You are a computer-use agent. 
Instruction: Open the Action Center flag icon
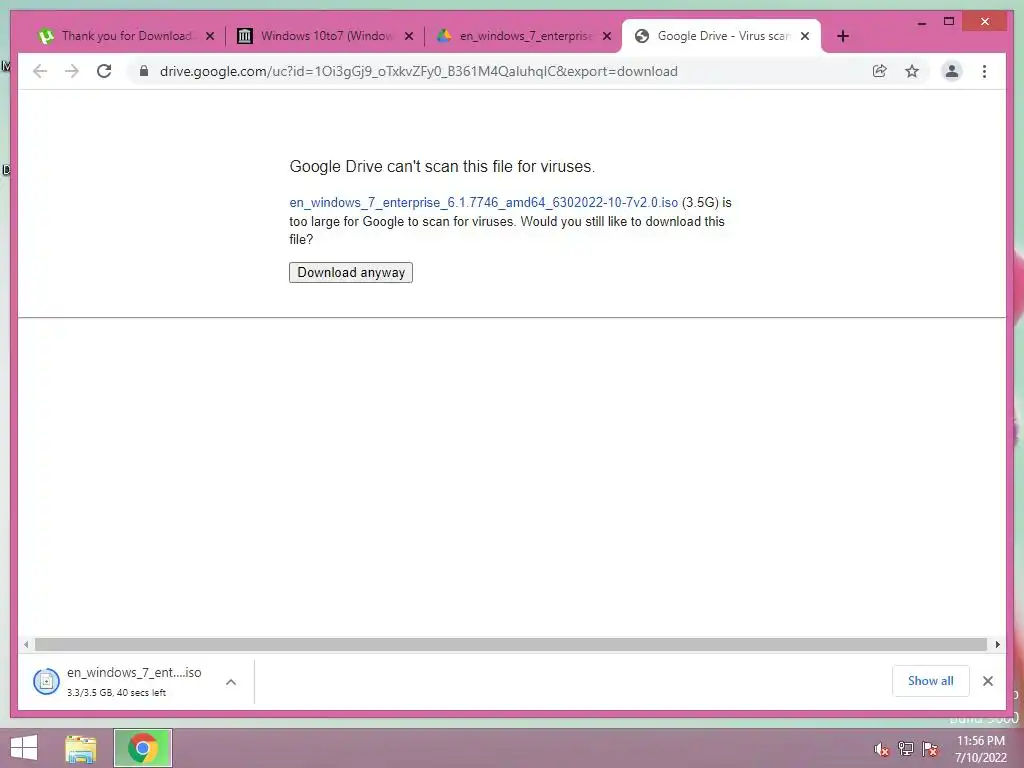(930, 749)
